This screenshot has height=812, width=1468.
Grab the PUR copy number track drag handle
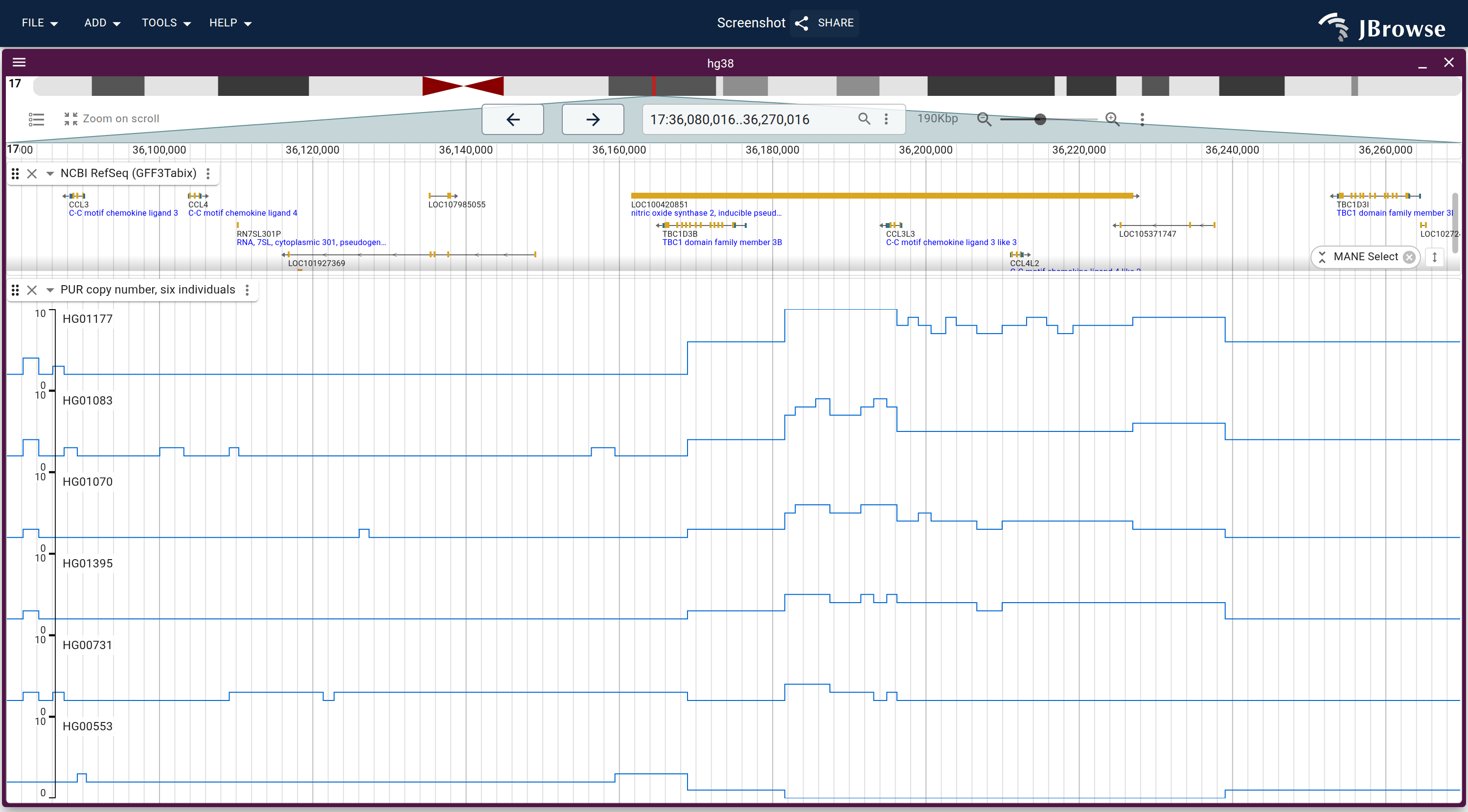coord(15,290)
